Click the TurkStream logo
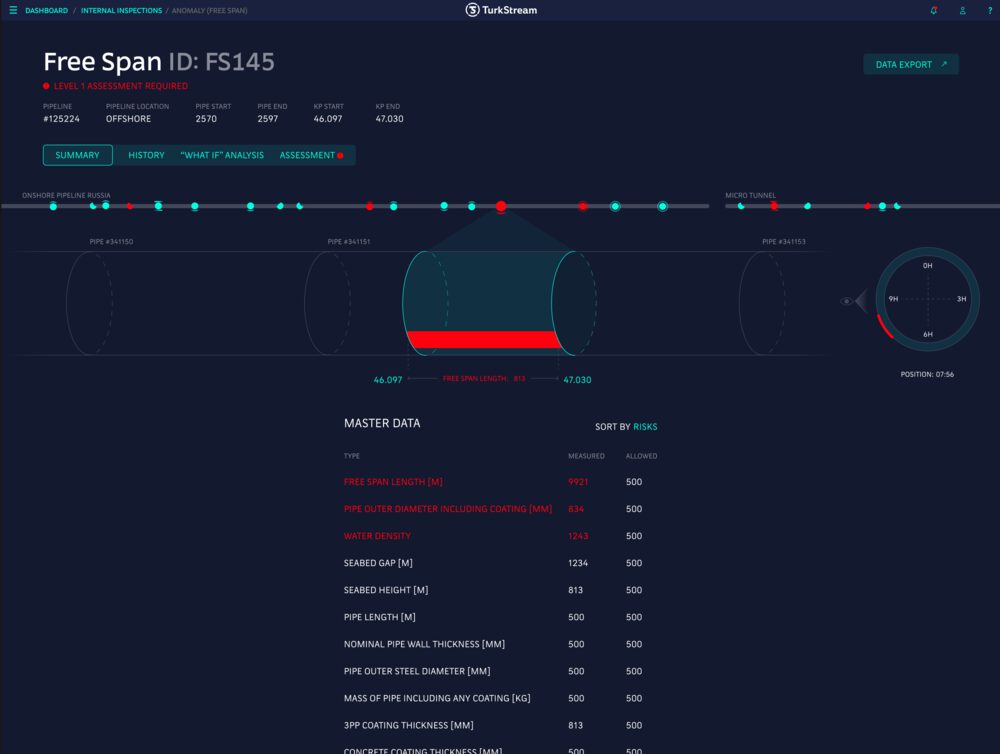Viewport: 1000px width, 754px height. [501, 10]
